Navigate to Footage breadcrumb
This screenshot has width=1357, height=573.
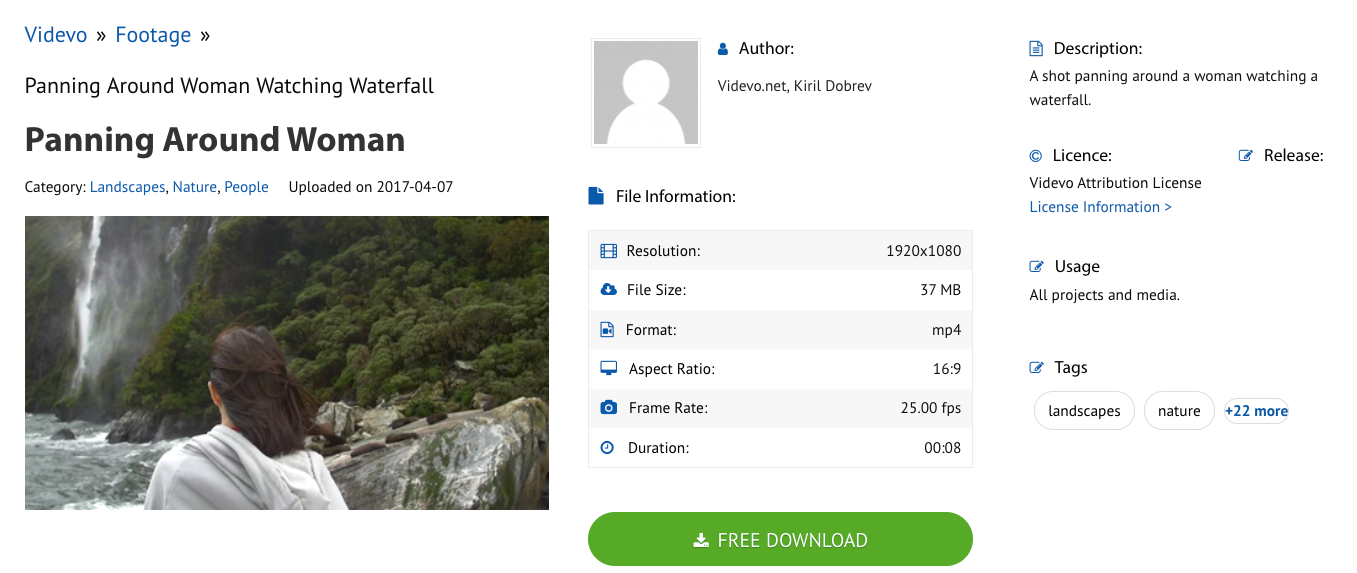(153, 35)
